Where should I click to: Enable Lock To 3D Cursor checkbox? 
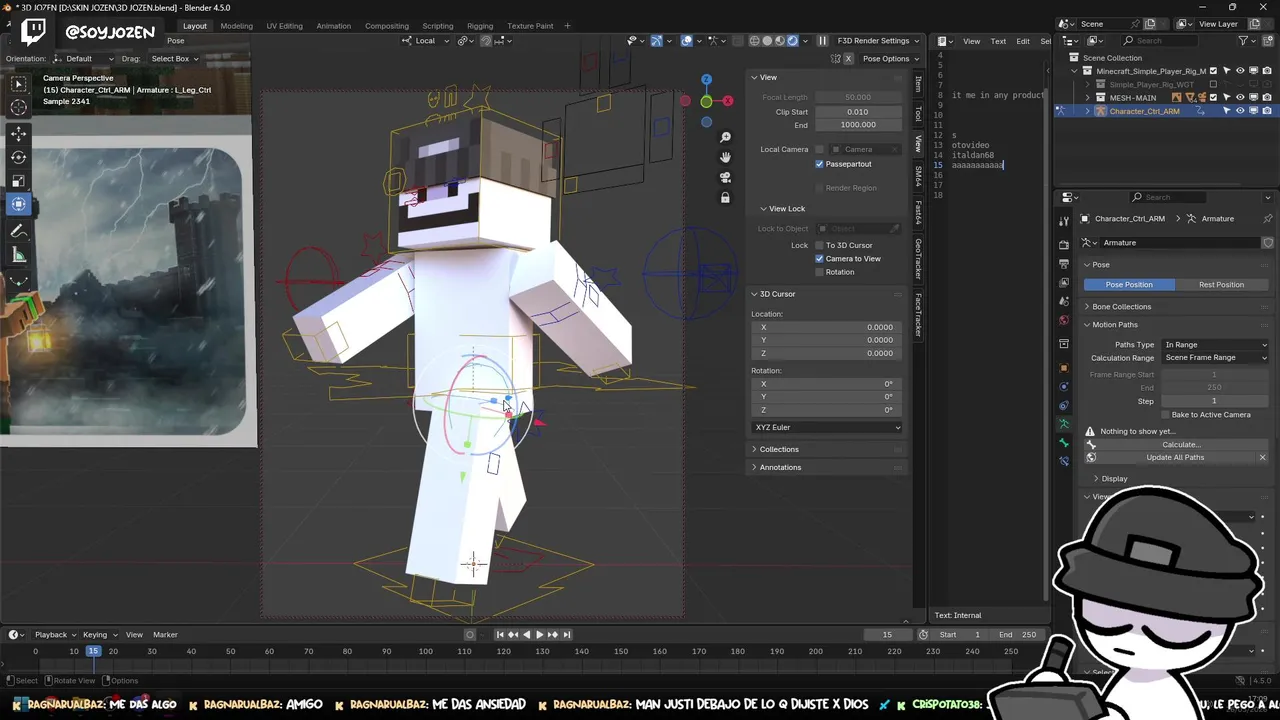819,245
